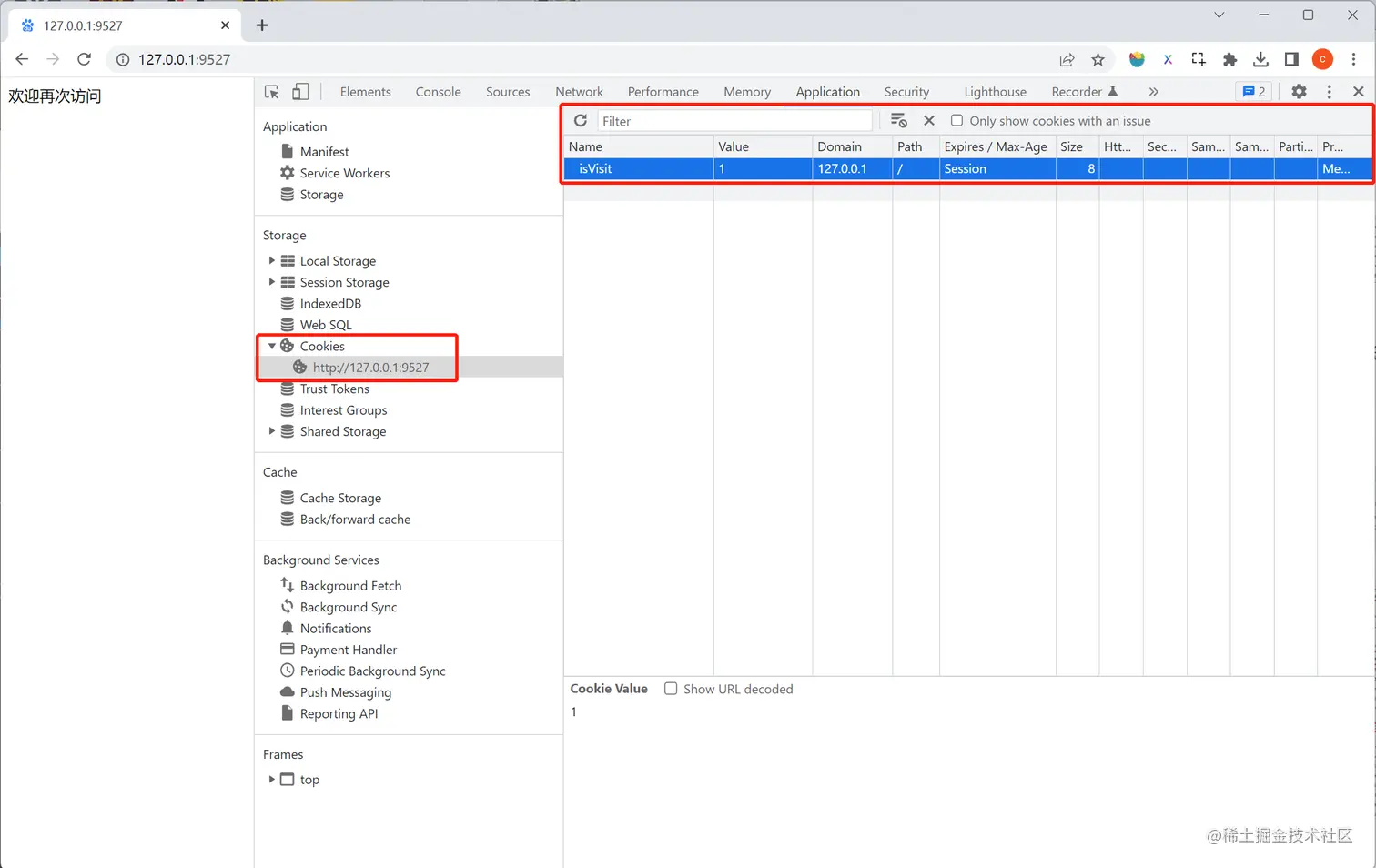Switch to the Console tab
This screenshot has width=1376, height=868.
(438, 92)
